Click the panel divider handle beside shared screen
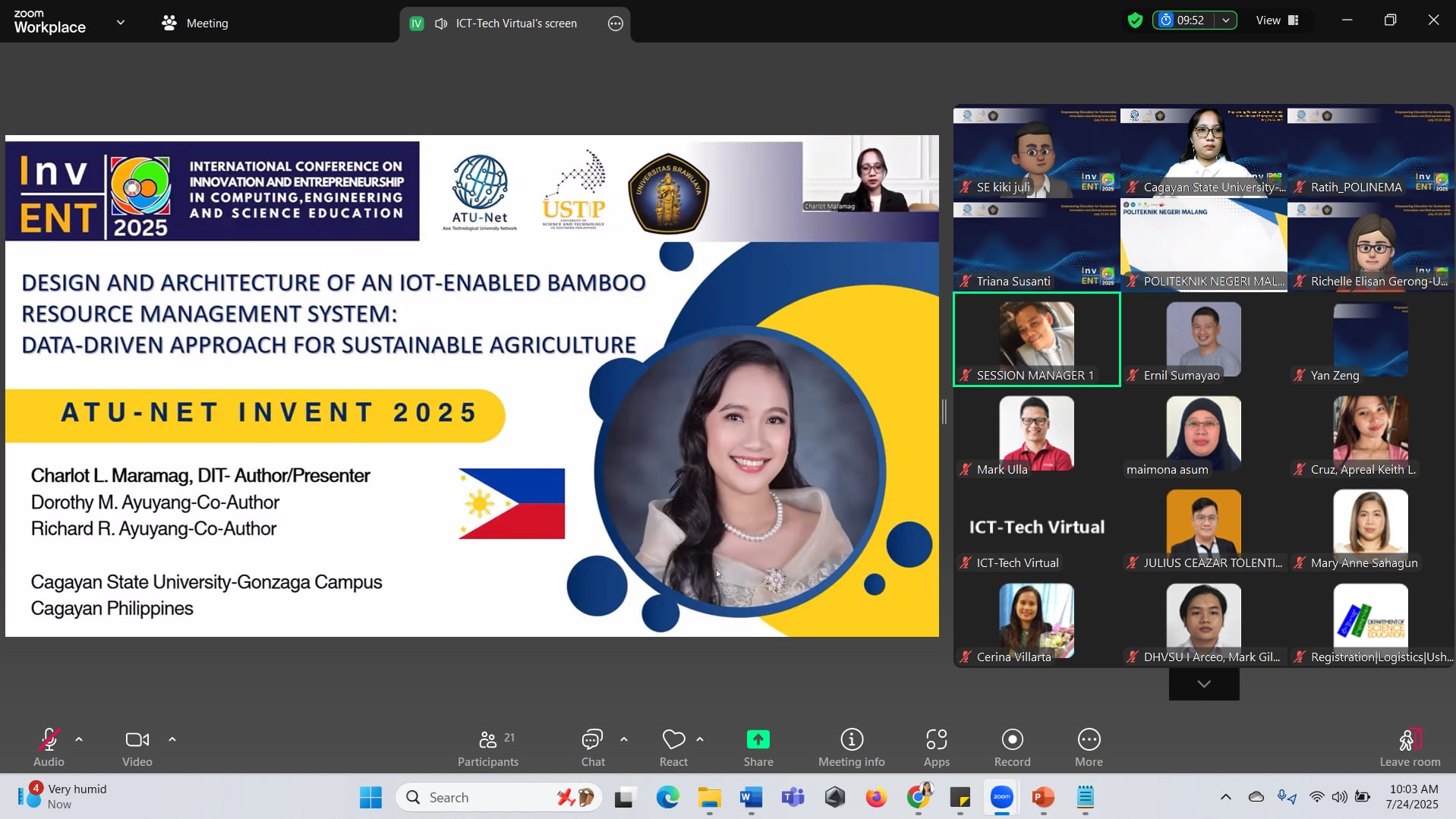1456x819 pixels. tap(944, 411)
